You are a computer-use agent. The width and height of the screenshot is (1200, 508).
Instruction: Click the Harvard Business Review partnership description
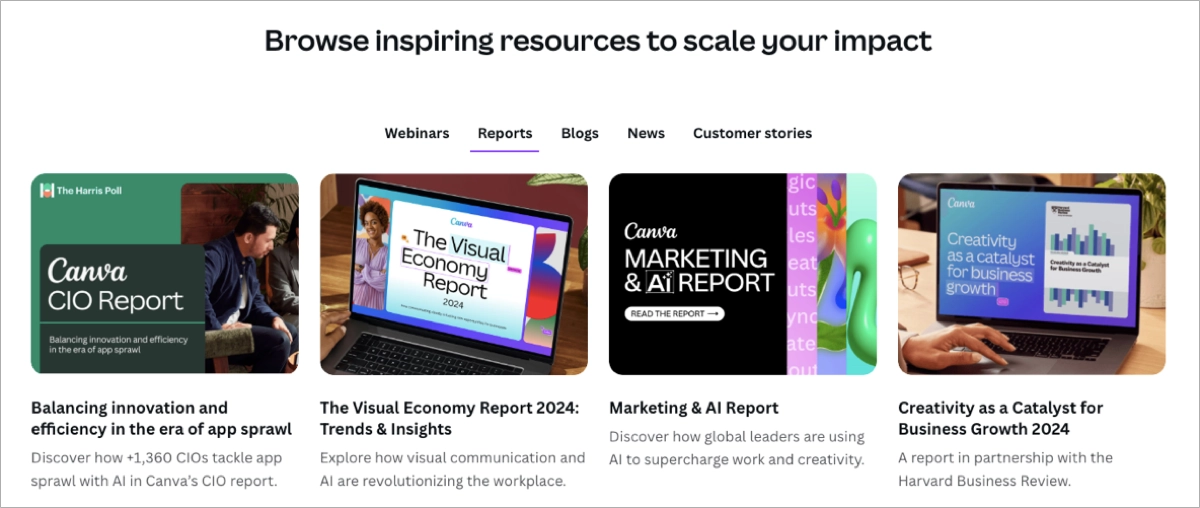[x=1005, y=469]
